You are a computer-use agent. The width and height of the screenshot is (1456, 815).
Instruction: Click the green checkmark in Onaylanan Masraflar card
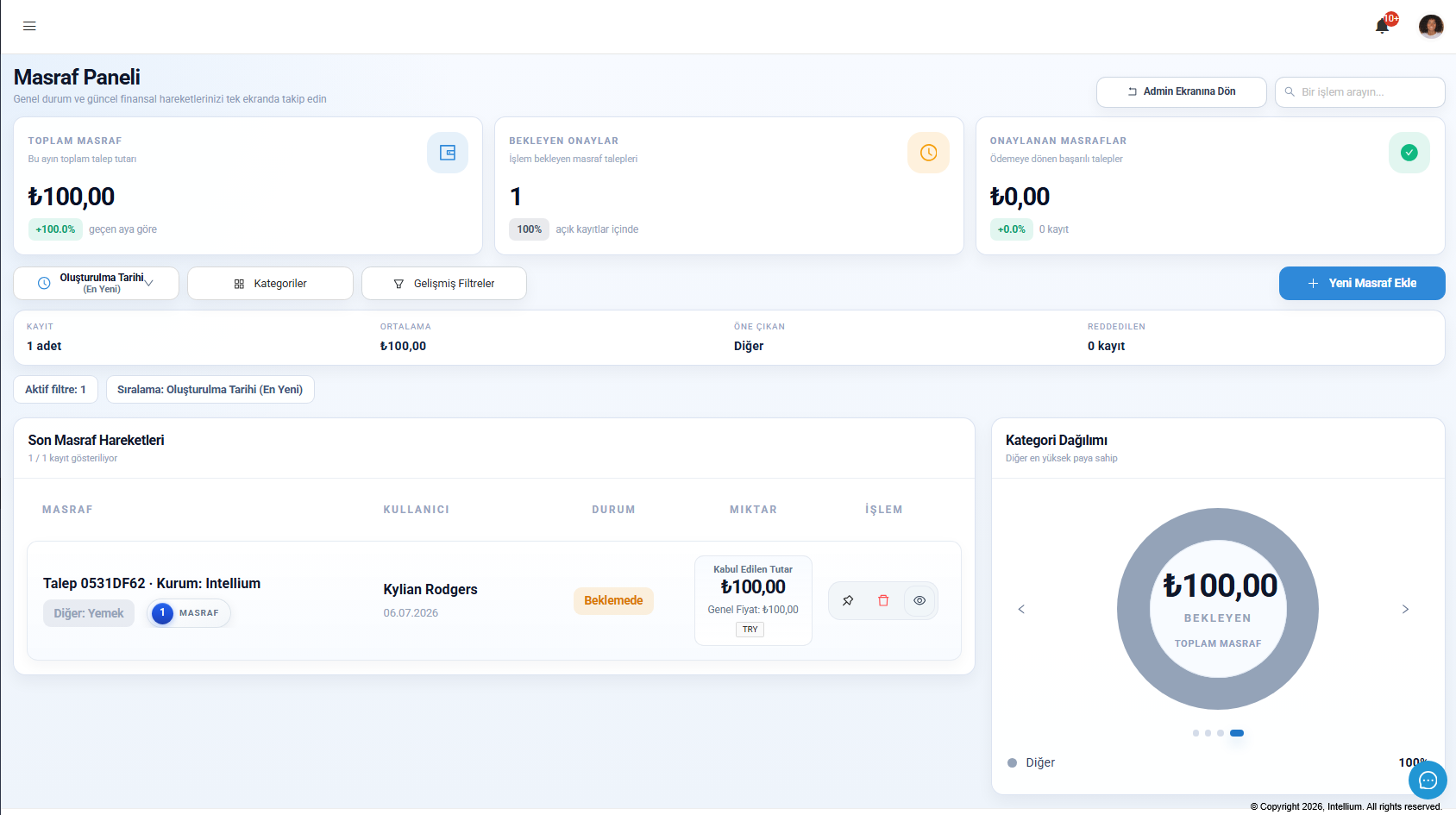(1409, 153)
